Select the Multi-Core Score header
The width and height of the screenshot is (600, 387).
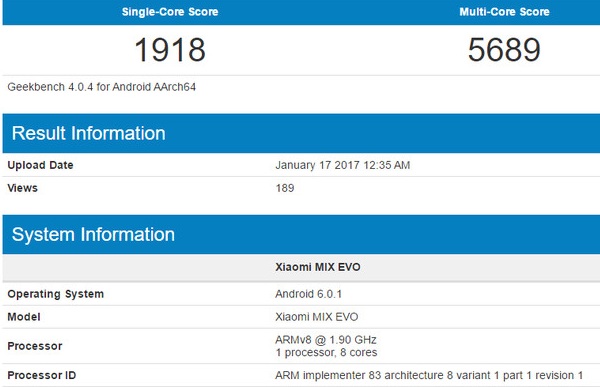[x=504, y=12]
